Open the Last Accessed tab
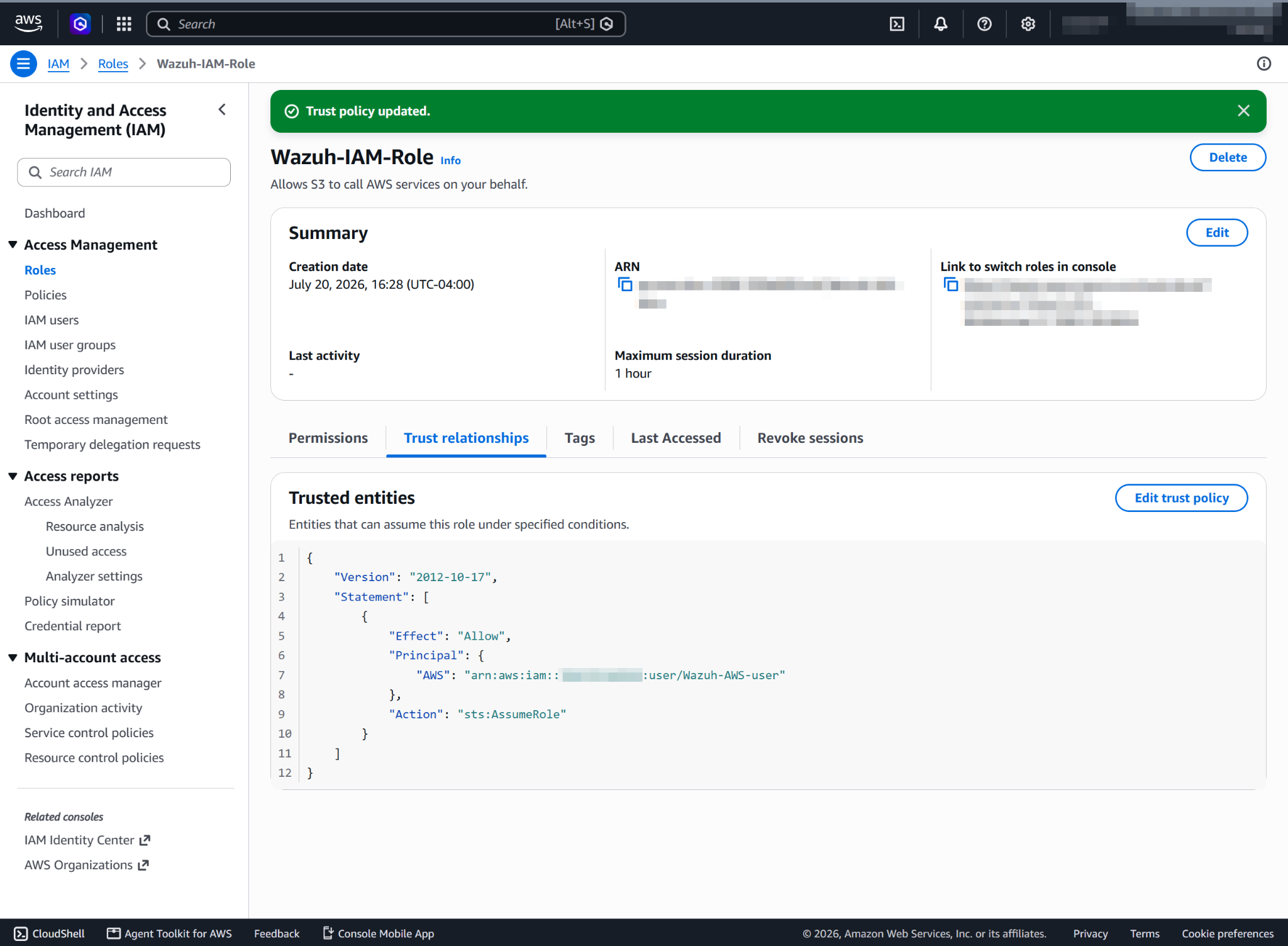This screenshot has height=946, width=1288. [x=676, y=438]
